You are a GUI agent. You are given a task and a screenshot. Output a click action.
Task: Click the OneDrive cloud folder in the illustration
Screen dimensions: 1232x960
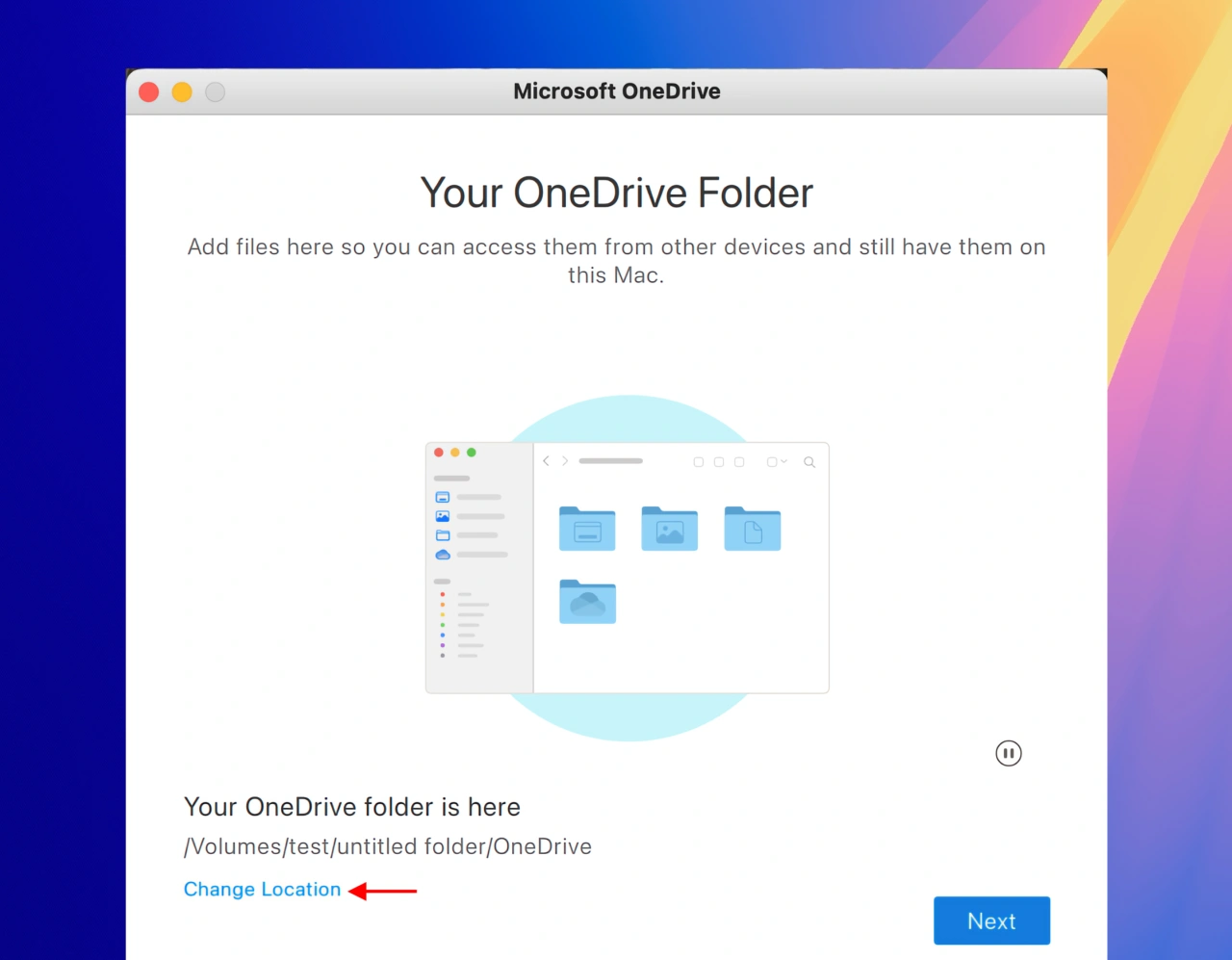(587, 602)
